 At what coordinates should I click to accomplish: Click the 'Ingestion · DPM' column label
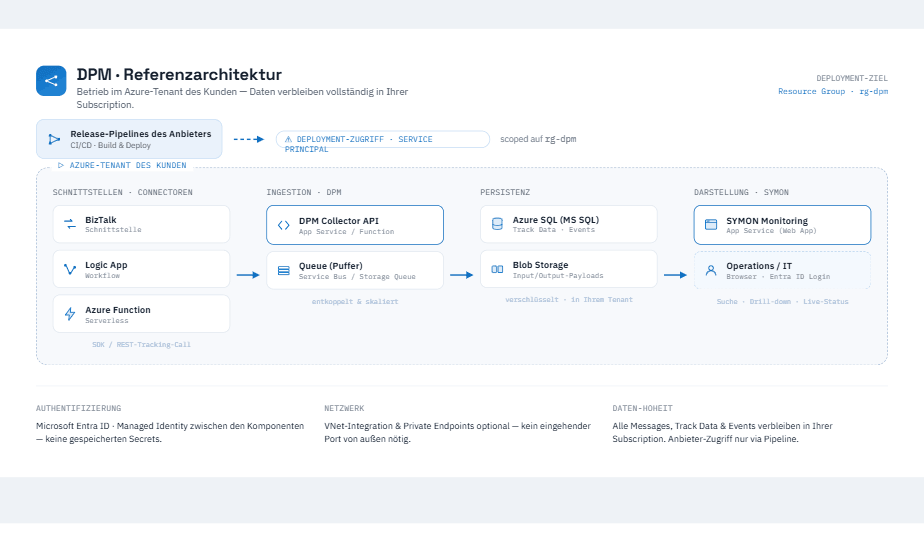303,192
